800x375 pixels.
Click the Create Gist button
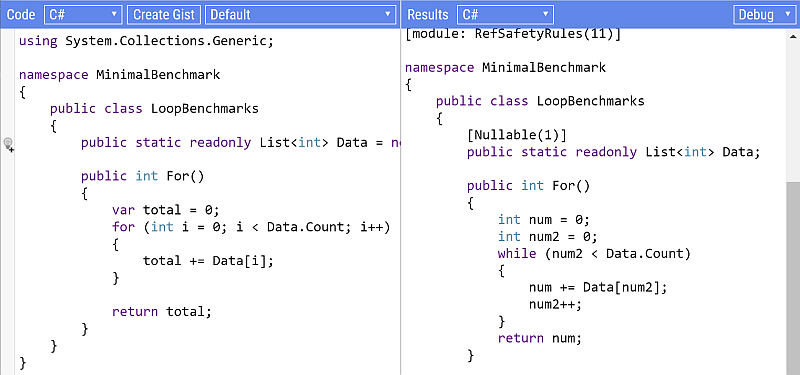pos(164,14)
